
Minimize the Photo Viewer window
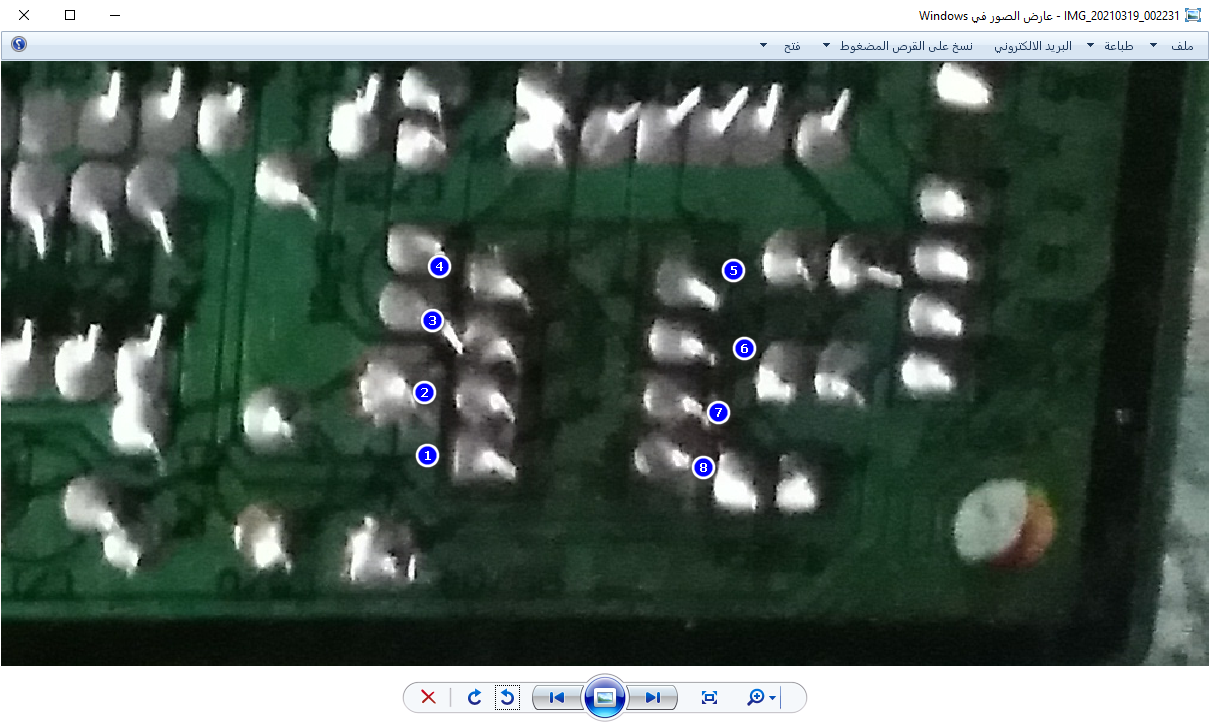point(115,15)
